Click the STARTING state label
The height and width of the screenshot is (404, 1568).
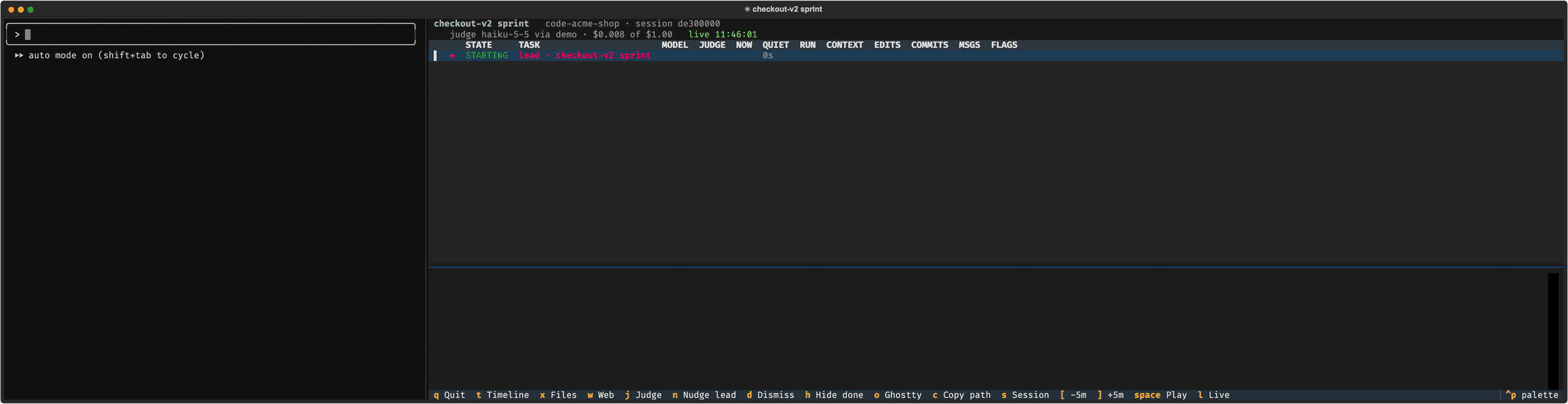pos(486,56)
